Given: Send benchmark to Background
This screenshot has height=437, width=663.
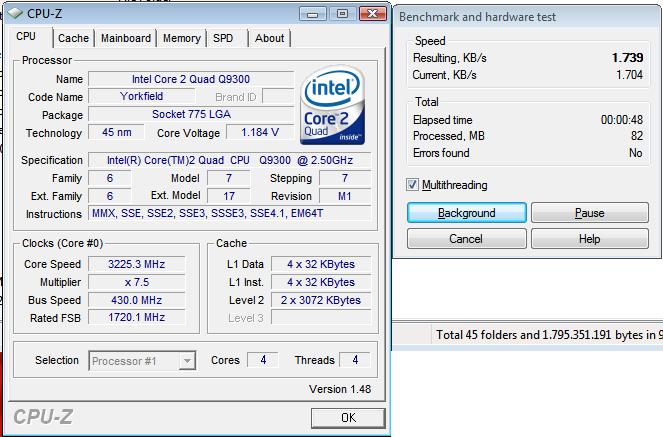Looking at the screenshot, I should 467,213.
